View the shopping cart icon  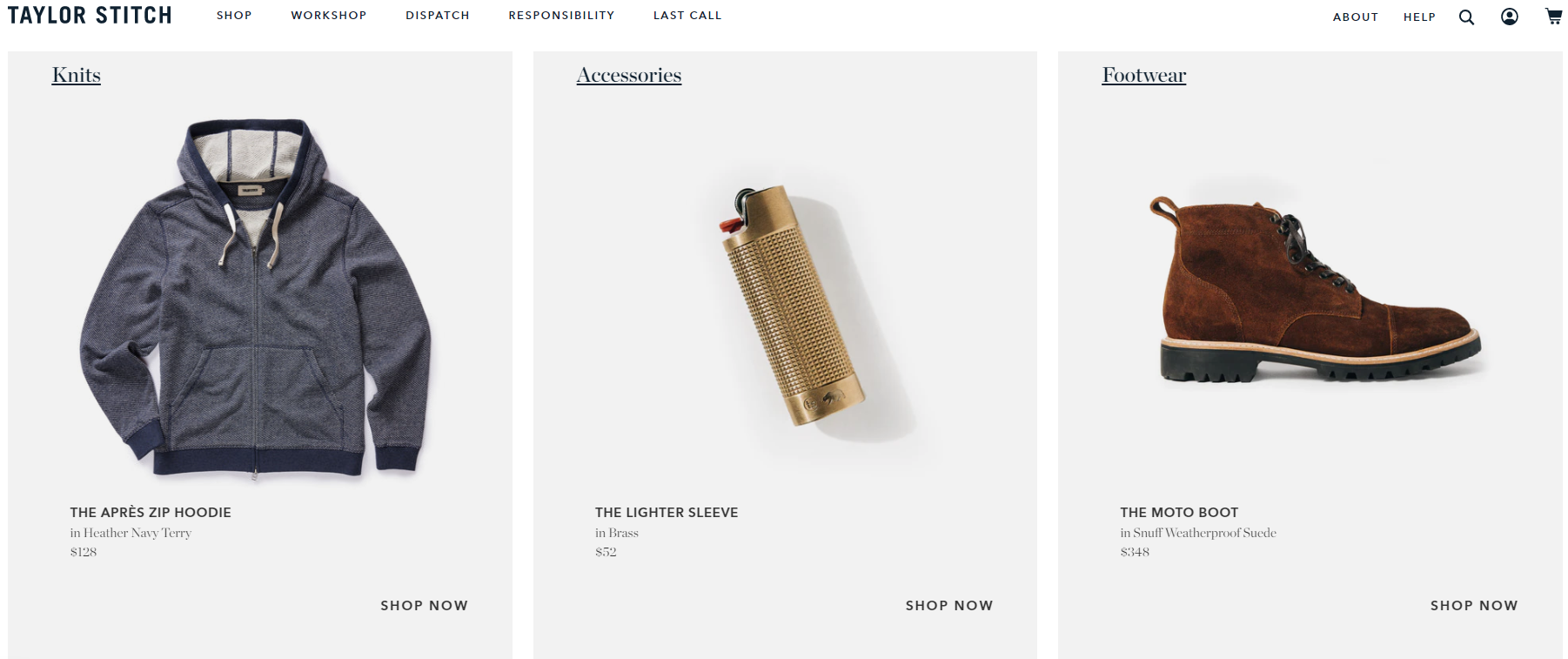tap(1553, 16)
